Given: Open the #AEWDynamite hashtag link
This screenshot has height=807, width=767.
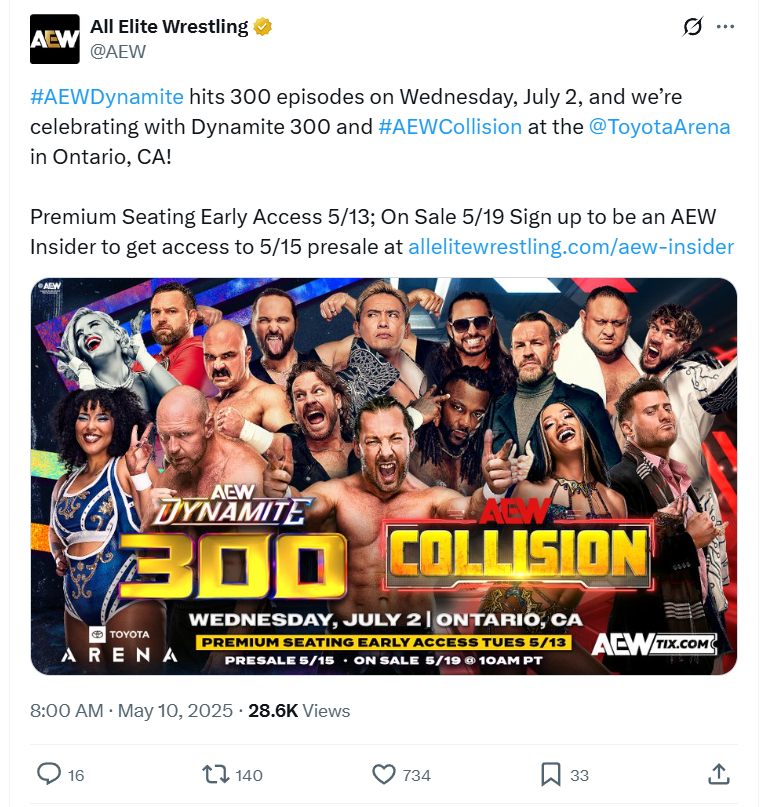Looking at the screenshot, I should point(107,97).
